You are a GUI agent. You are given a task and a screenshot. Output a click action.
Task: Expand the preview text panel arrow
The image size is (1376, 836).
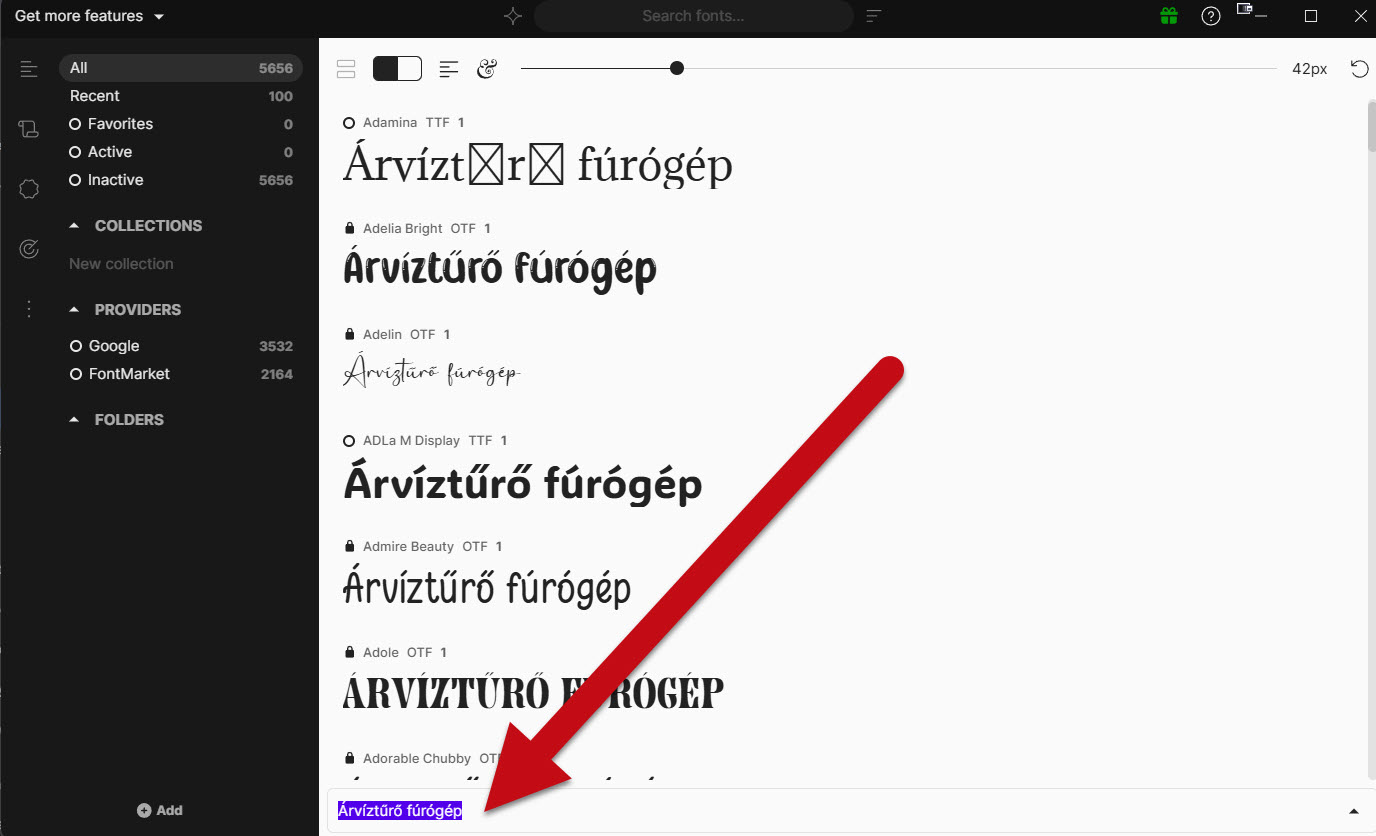[x=1354, y=811]
